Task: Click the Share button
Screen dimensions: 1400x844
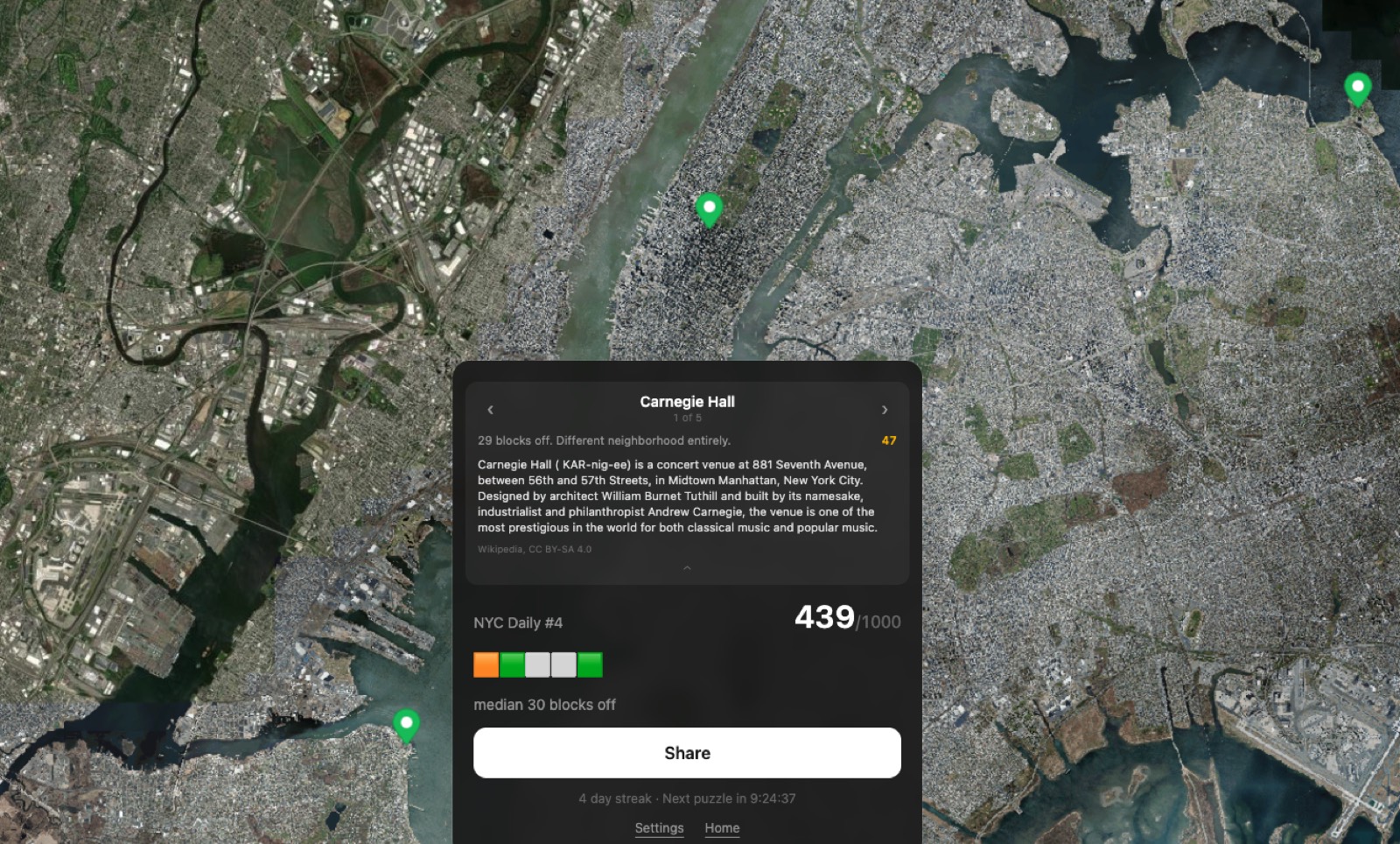Action: (687, 753)
